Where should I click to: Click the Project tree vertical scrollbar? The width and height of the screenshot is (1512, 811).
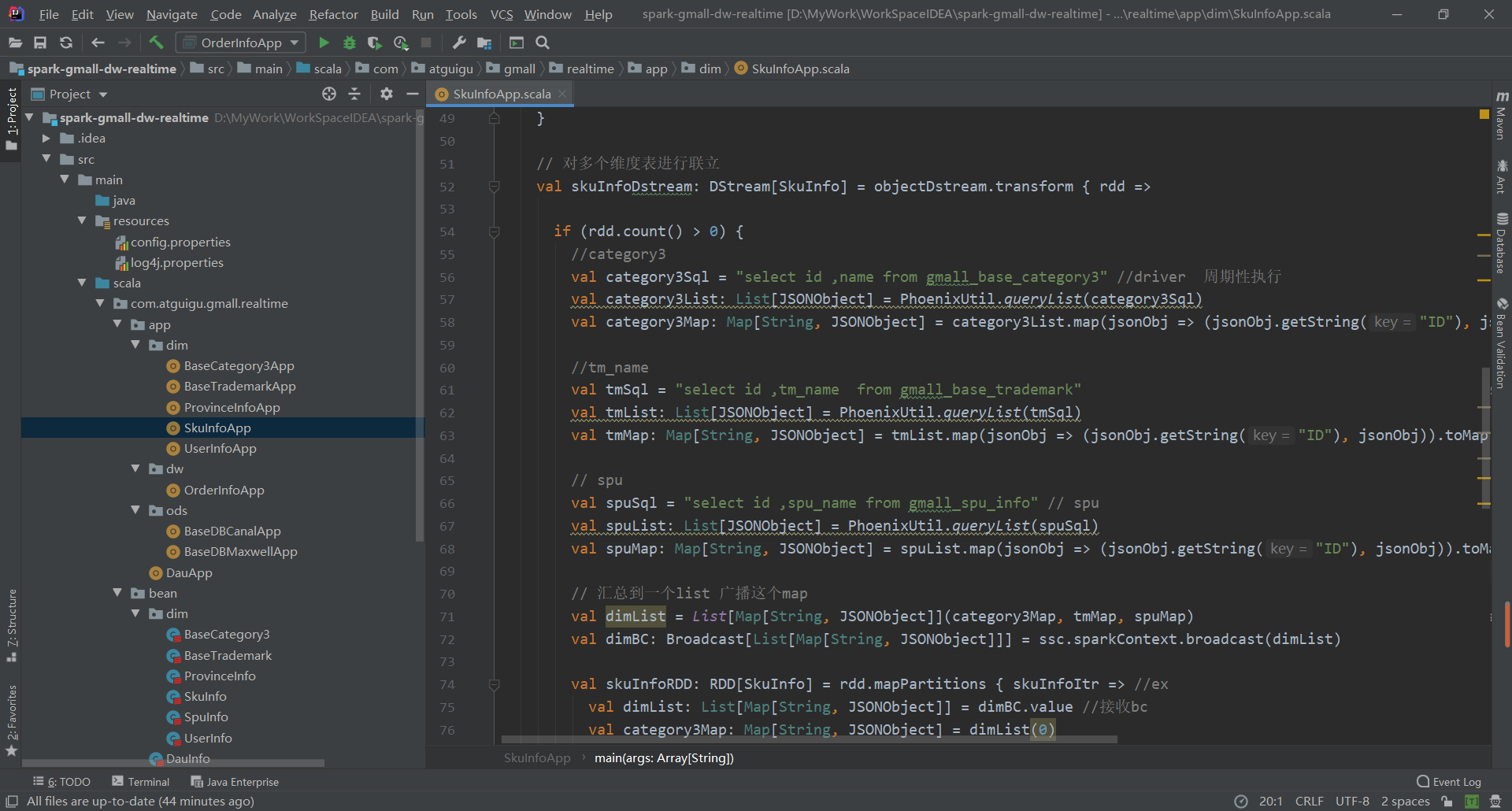[420, 327]
